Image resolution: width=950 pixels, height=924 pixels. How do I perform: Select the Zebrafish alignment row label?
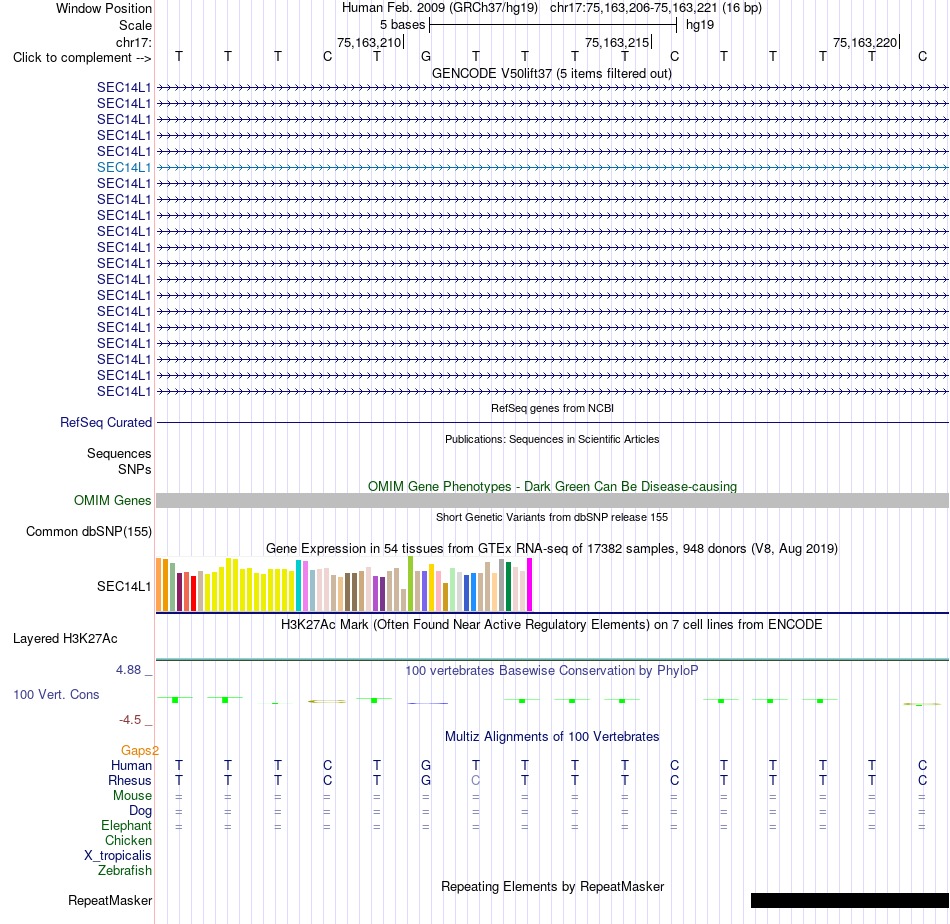pyautogui.click(x=125, y=871)
